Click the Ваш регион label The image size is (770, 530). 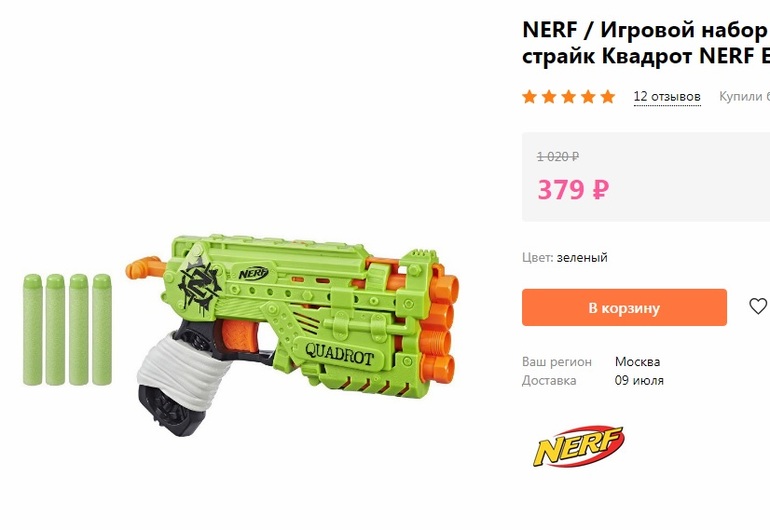coord(557,362)
